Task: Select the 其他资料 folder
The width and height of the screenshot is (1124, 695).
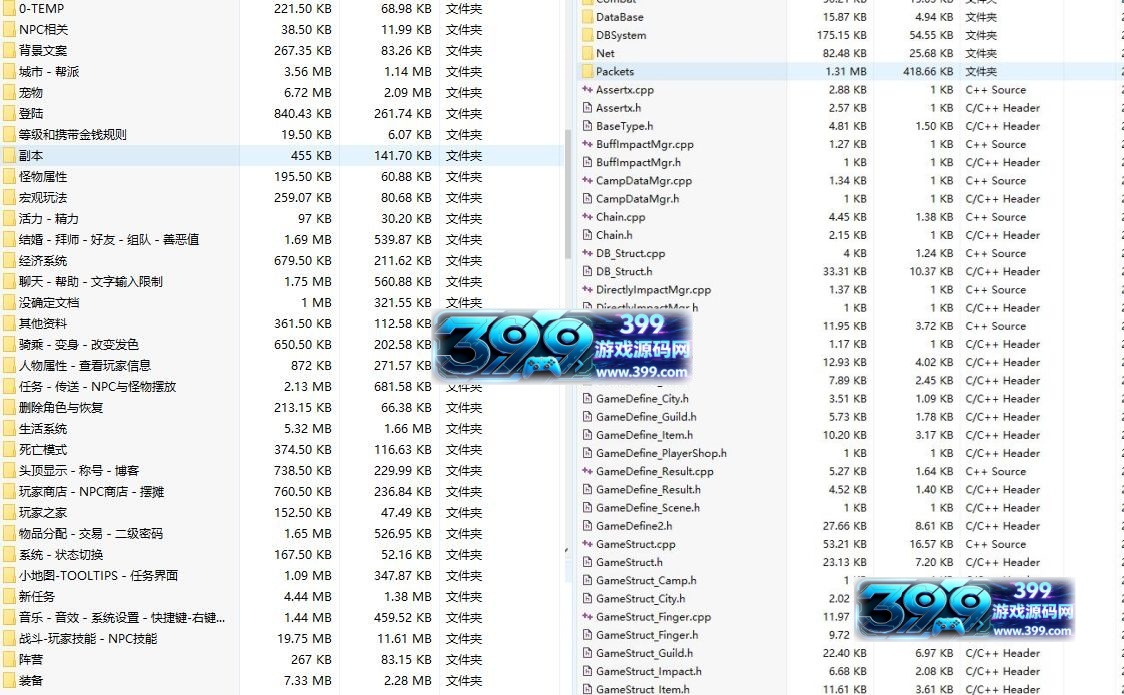Action: click(43, 323)
